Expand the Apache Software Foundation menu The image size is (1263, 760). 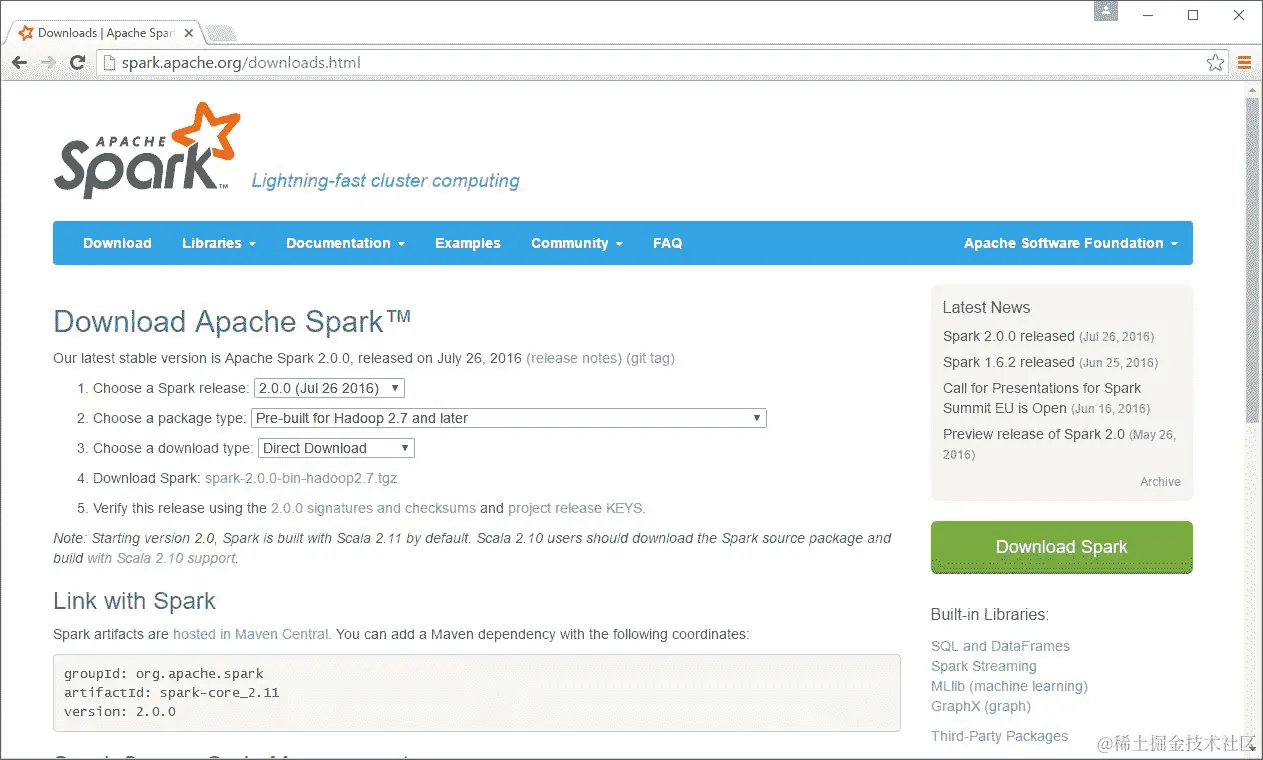(x=1071, y=243)
